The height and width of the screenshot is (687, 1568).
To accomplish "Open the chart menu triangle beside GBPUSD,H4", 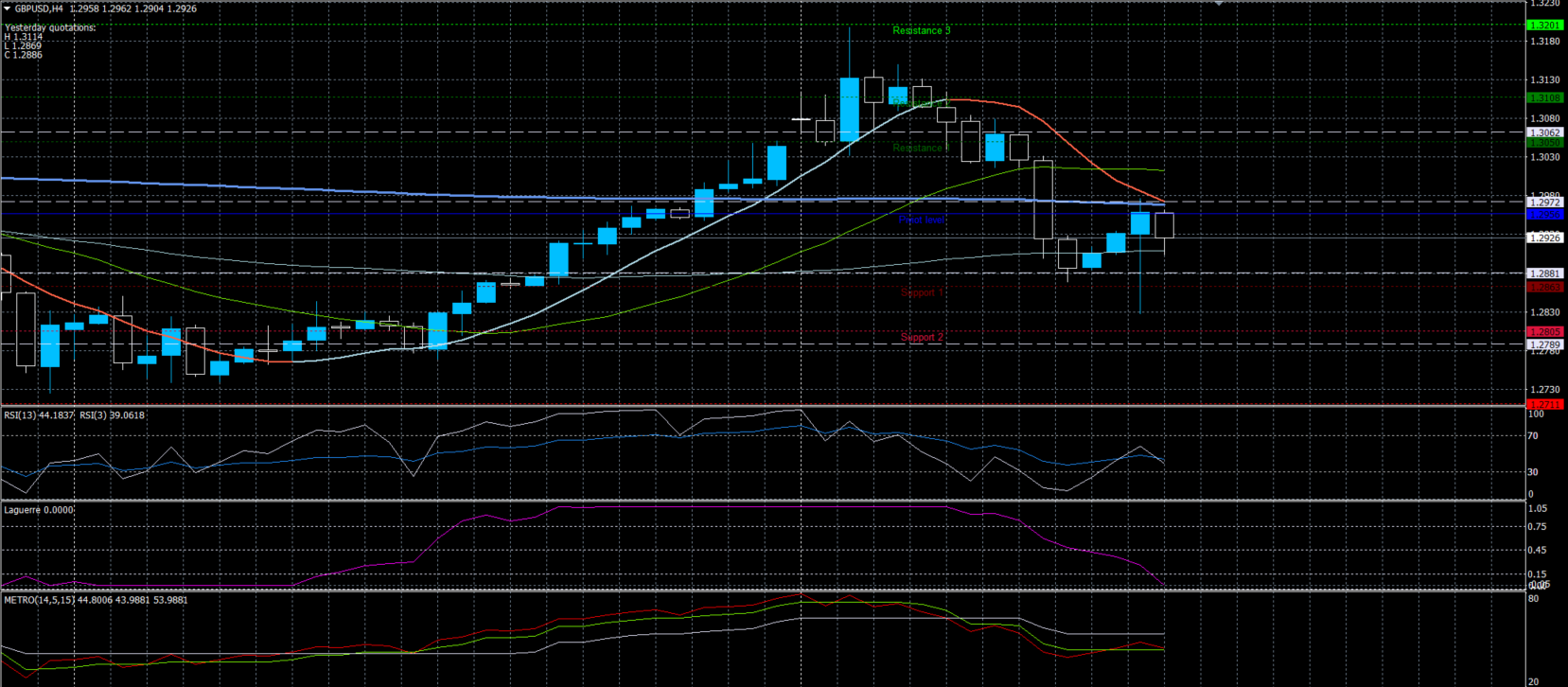I will 7,9.
